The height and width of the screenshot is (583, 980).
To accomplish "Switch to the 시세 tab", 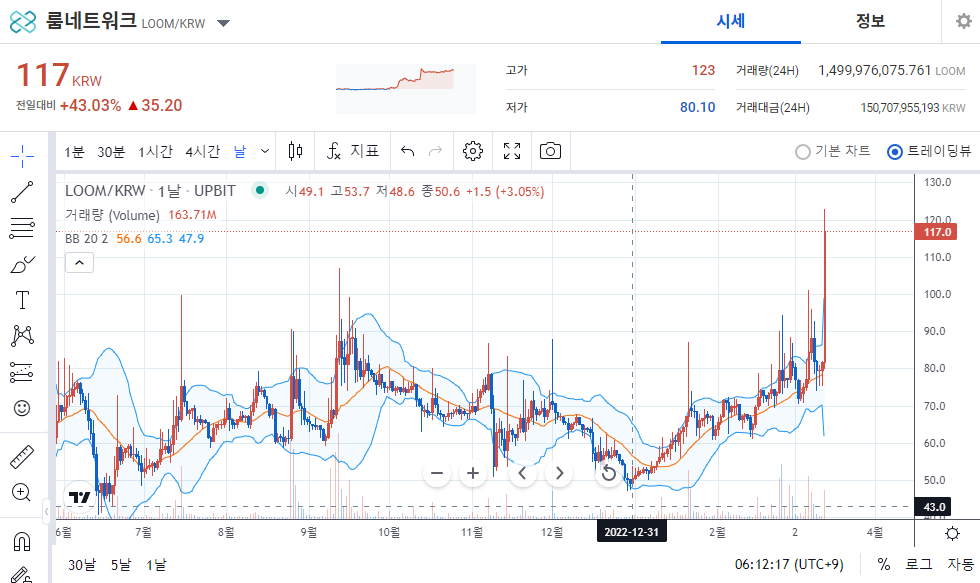I will pyautogui.click(x=731, y=21).
